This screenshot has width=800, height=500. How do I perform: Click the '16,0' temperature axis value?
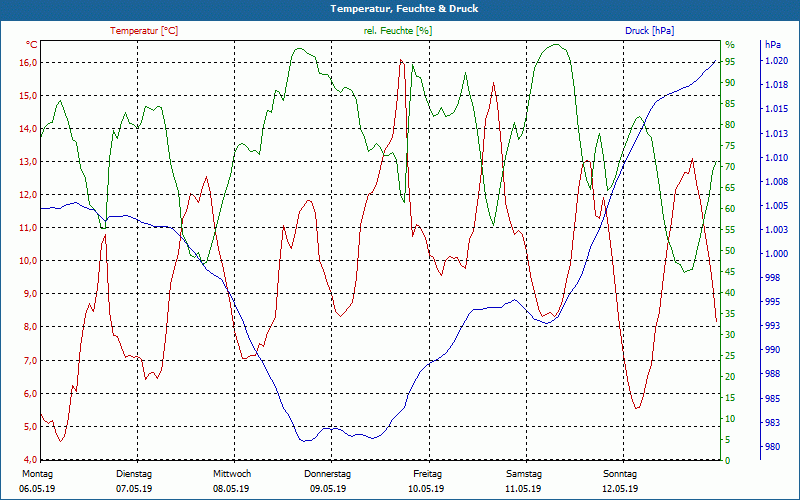(28, 63)
